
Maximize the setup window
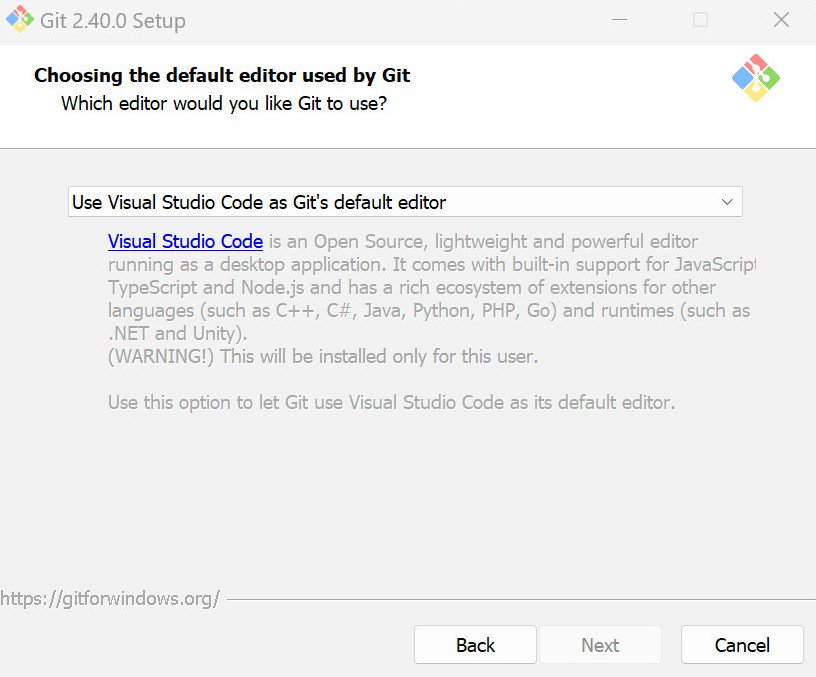pyautogui.click(x=700, y=19)
